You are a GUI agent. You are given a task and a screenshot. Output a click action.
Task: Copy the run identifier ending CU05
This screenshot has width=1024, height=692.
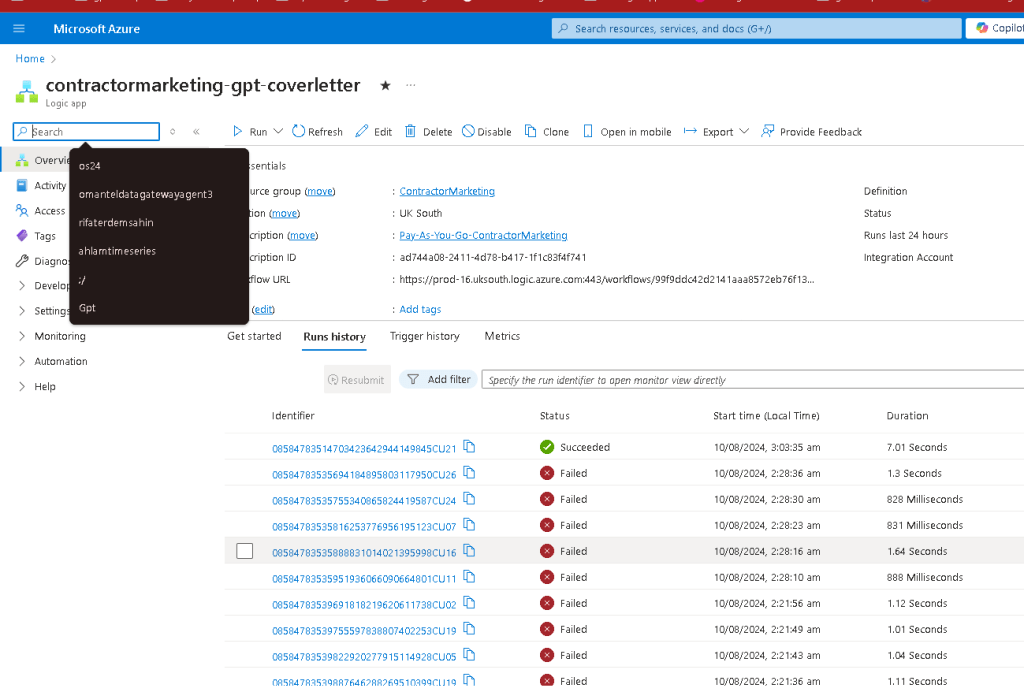(469, 655)
